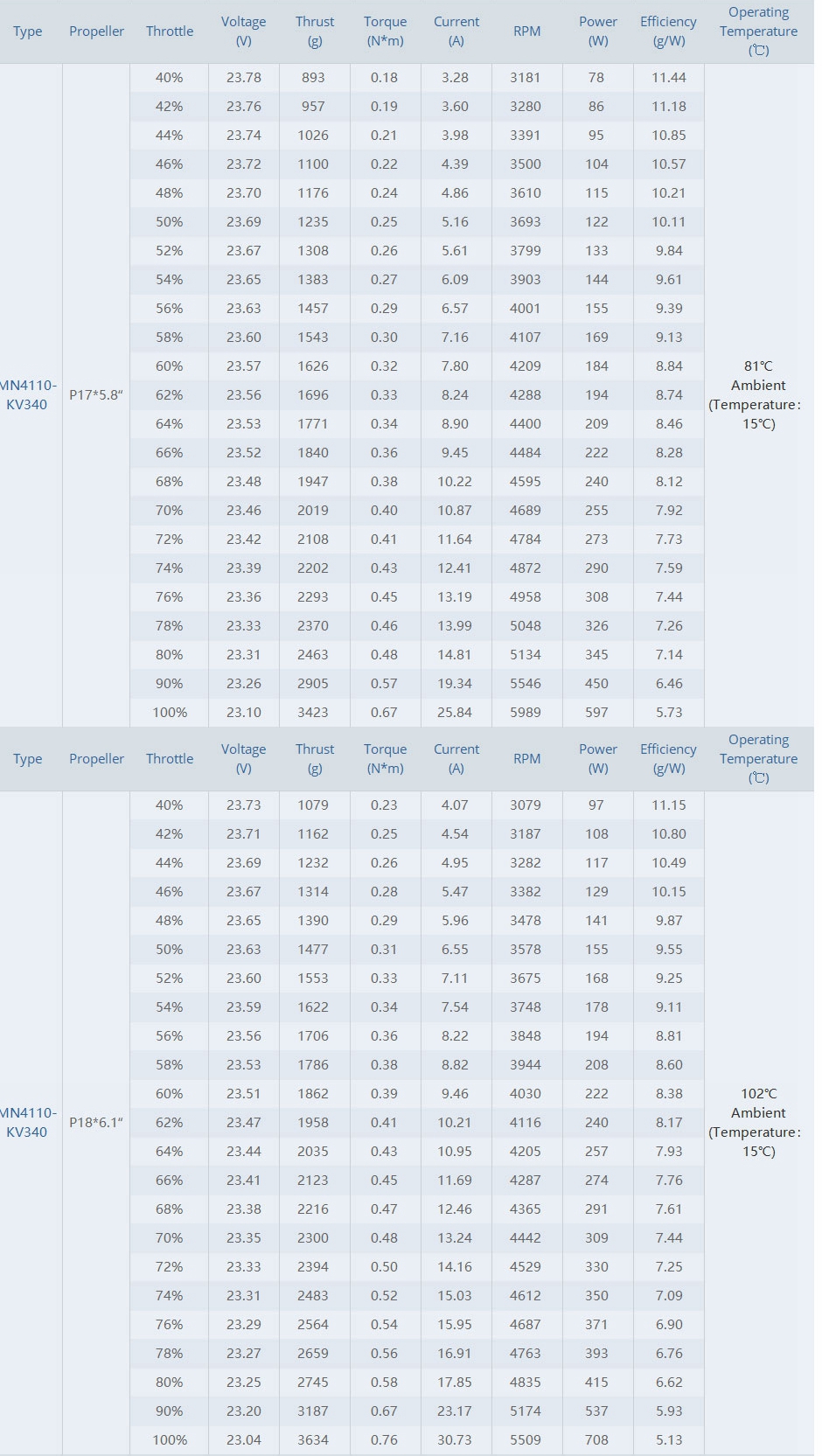The width and height of the screenshot is (822, 1456).
Task: Select the RPM value 3079
Action: pyautogui.click(x=526, y=805)
